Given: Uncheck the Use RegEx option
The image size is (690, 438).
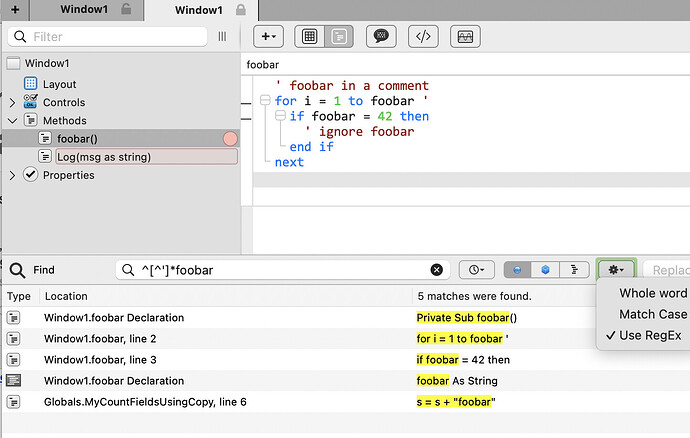Looking at the screenshot, I should coord(650,336).
